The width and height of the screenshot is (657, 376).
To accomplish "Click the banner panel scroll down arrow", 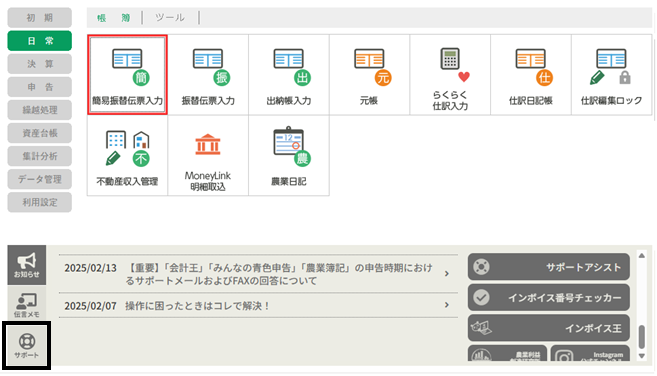I will click(x=641, y=356).
